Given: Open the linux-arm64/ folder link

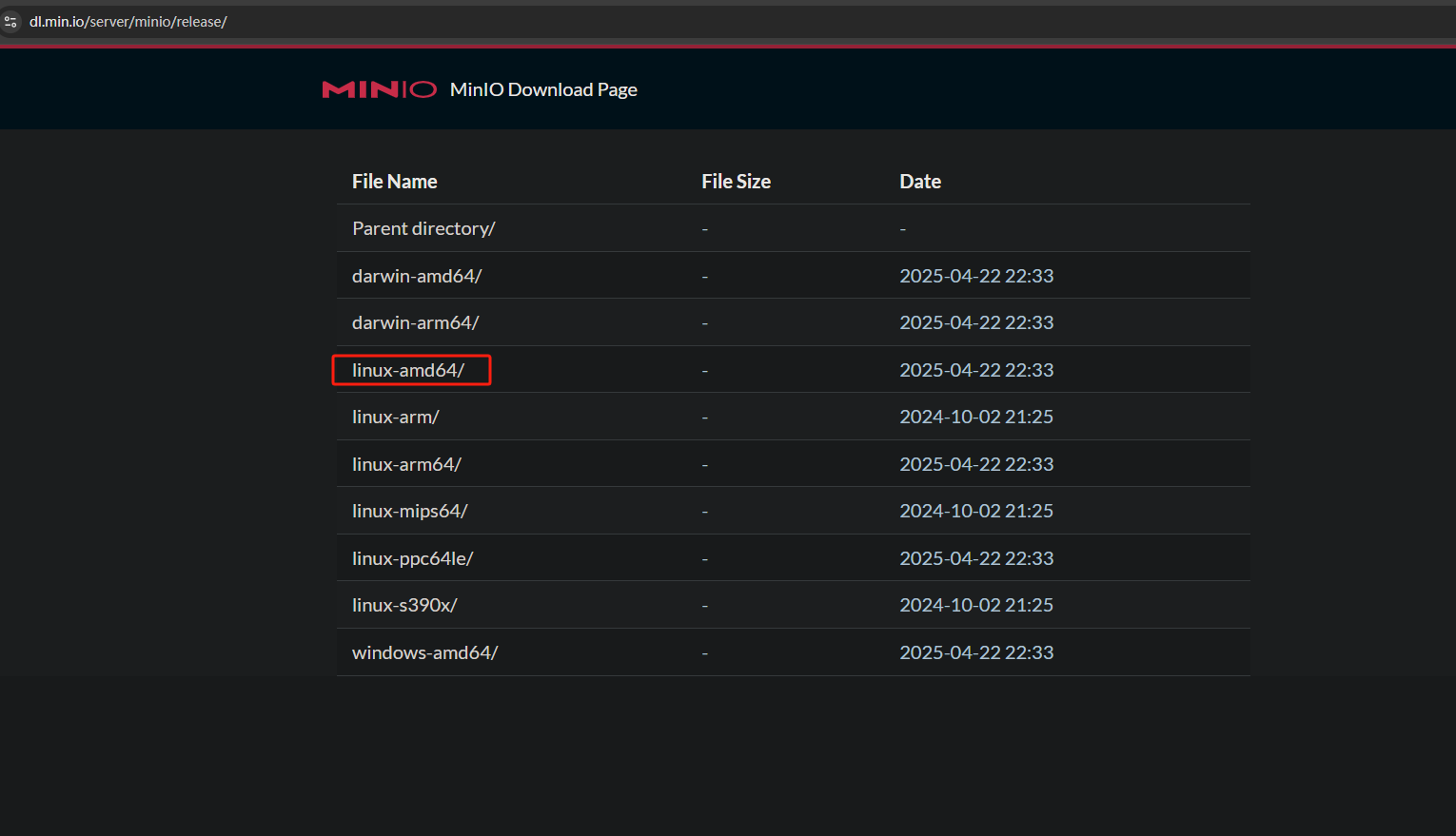Looking at the screenshot, I should click(x=406, y=464).
